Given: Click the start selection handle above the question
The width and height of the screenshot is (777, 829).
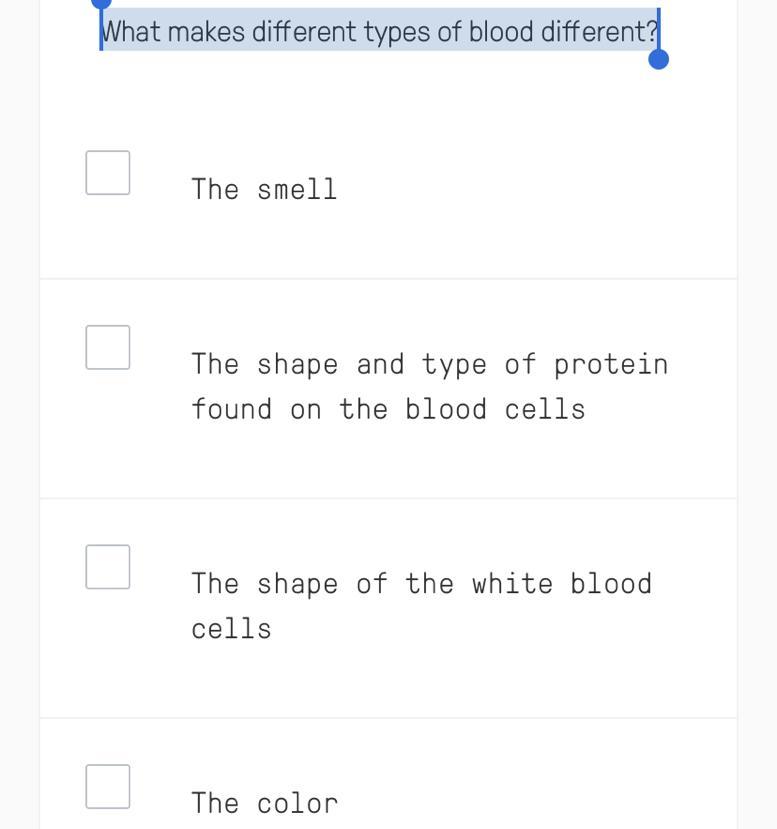Looking at the screenshot, I should [x=101, y=3].
